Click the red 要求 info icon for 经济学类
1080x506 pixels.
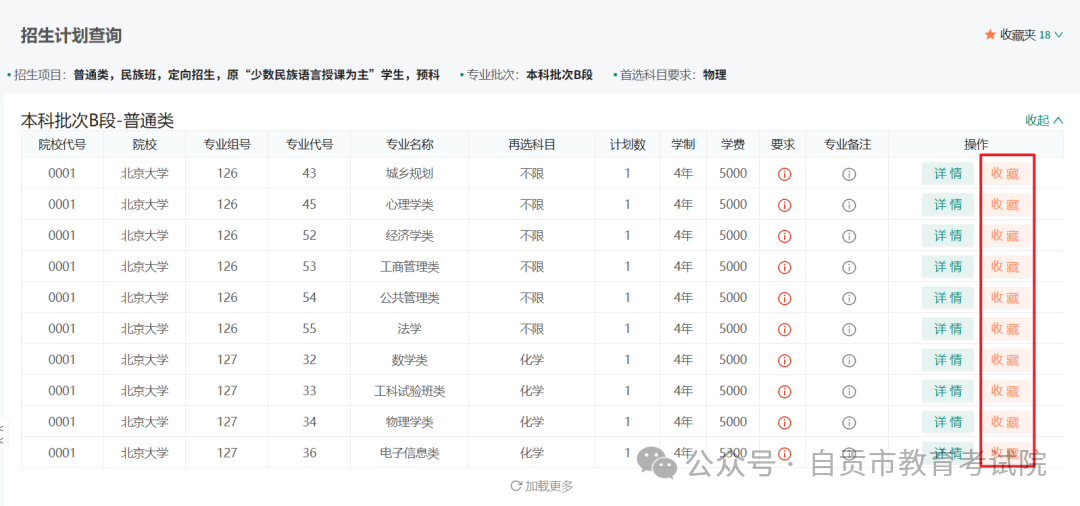coord(784,236)
